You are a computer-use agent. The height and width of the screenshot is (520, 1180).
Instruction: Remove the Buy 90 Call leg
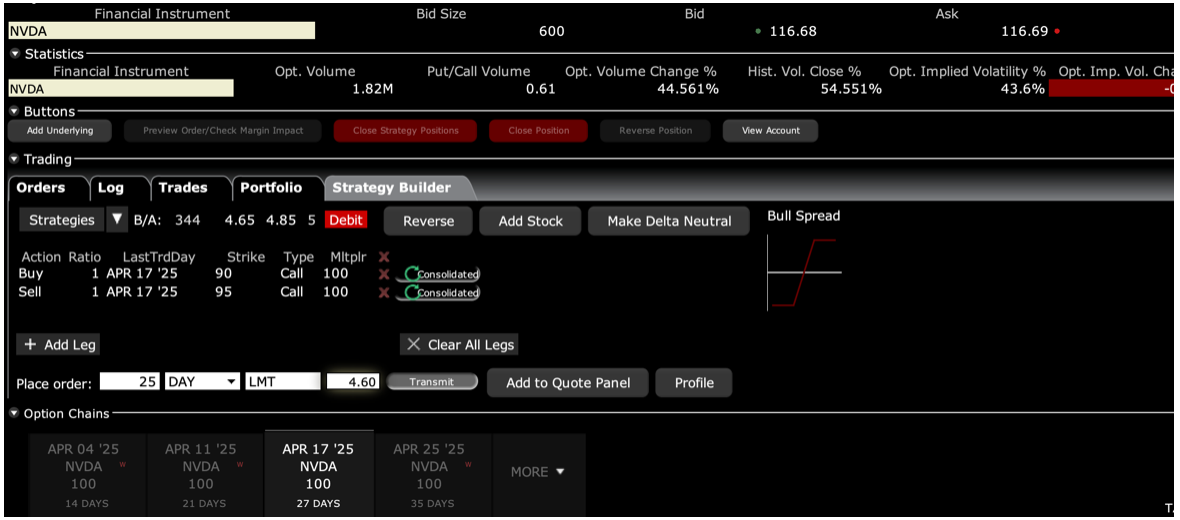[x=384, y=274]
